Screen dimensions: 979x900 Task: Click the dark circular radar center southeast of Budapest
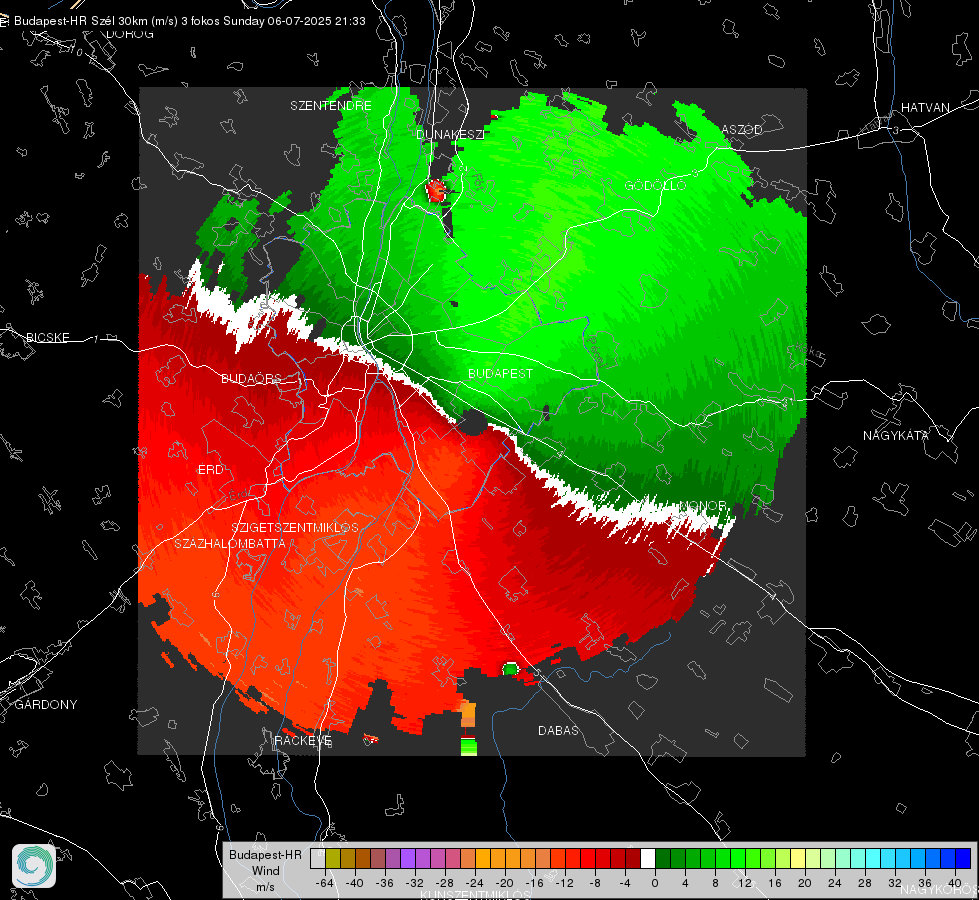[x=473, y=423]
